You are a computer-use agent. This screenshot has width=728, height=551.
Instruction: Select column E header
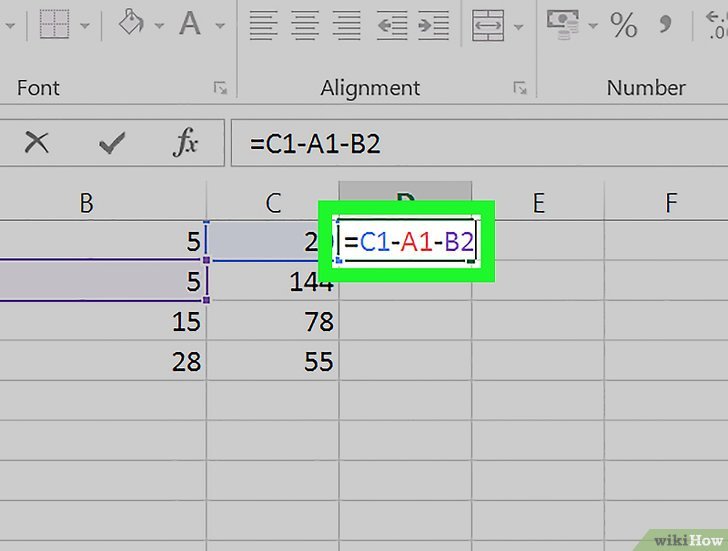coord(538,202)
